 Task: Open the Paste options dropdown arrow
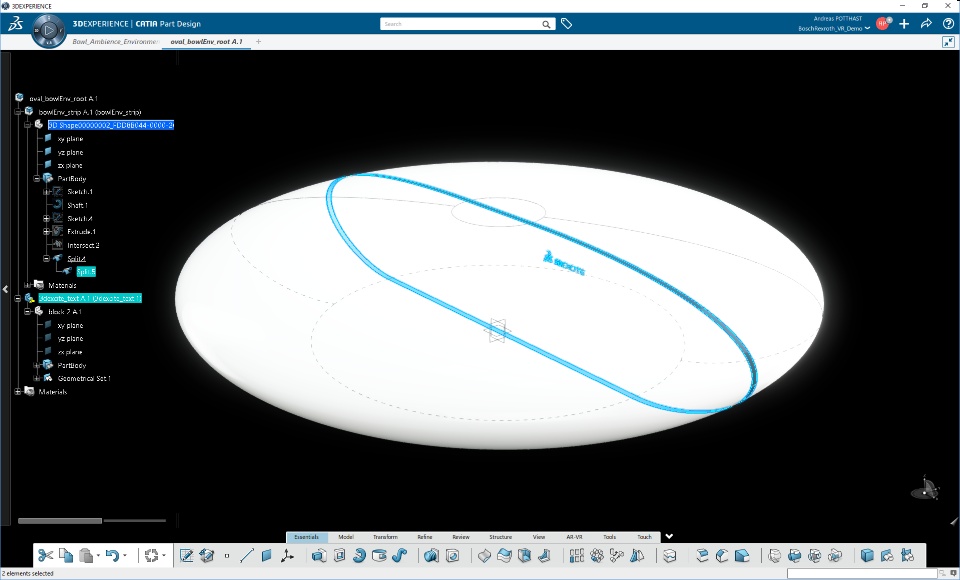point(98,556)
